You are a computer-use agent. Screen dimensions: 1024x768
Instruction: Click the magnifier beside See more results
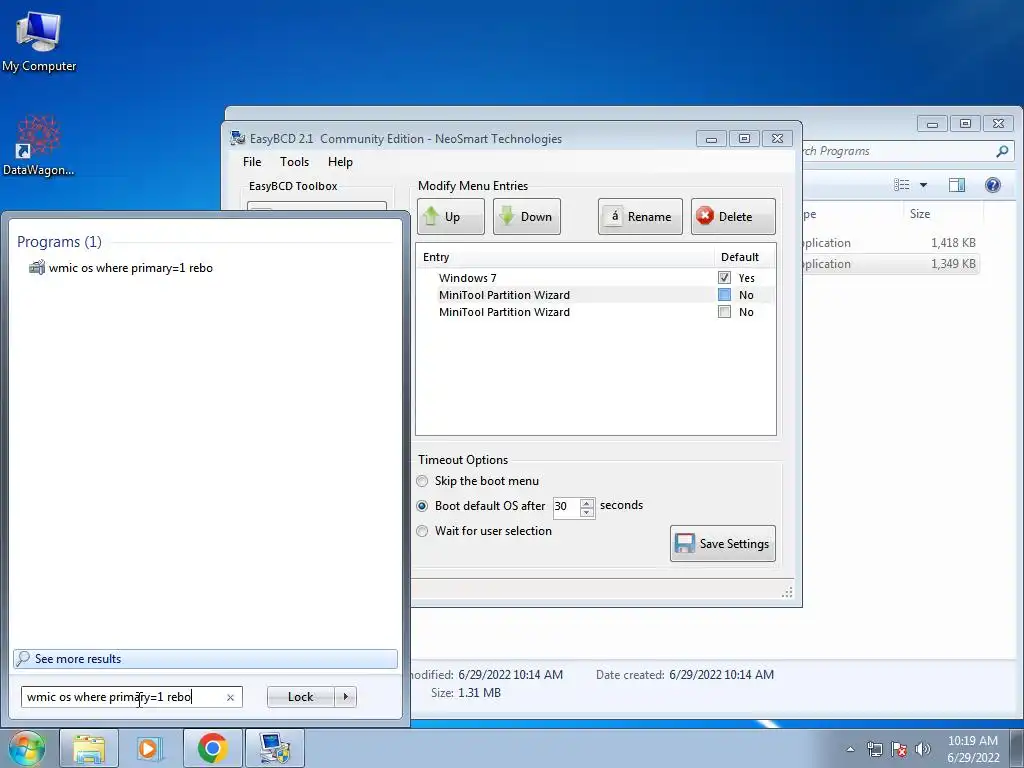(23, 658)
